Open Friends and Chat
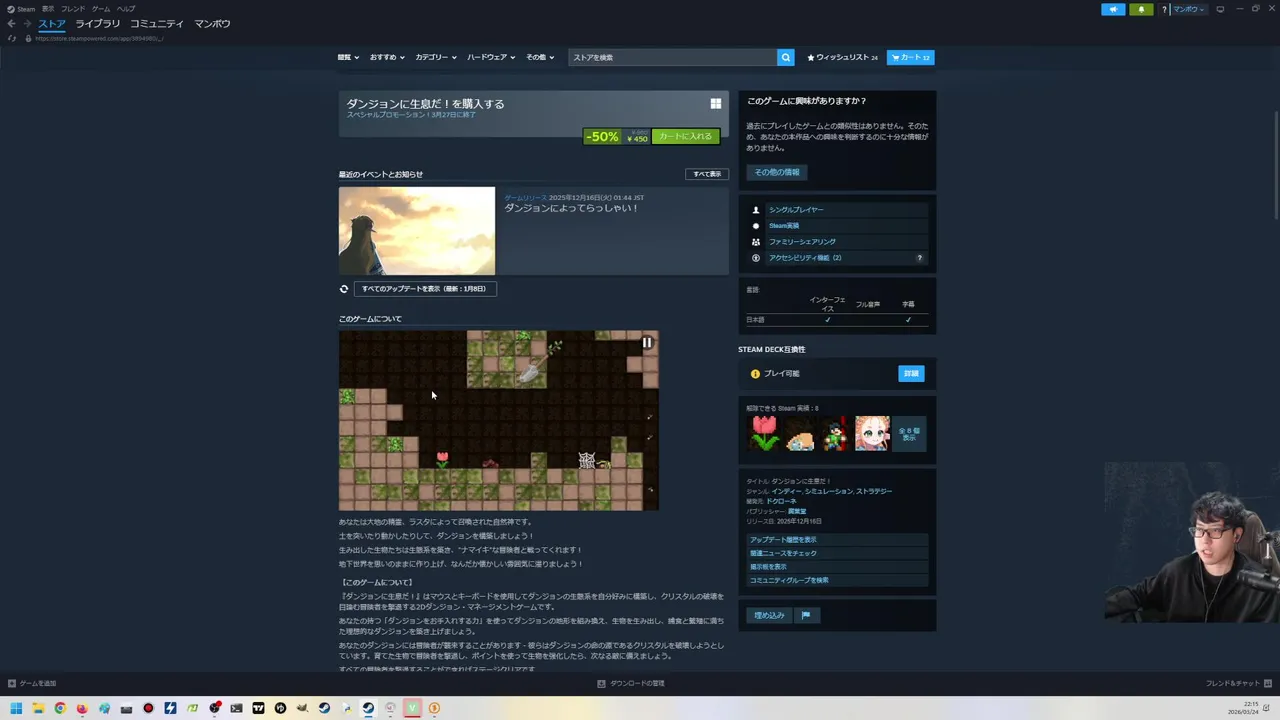1280x720 pixels. tap(1238, 683)
